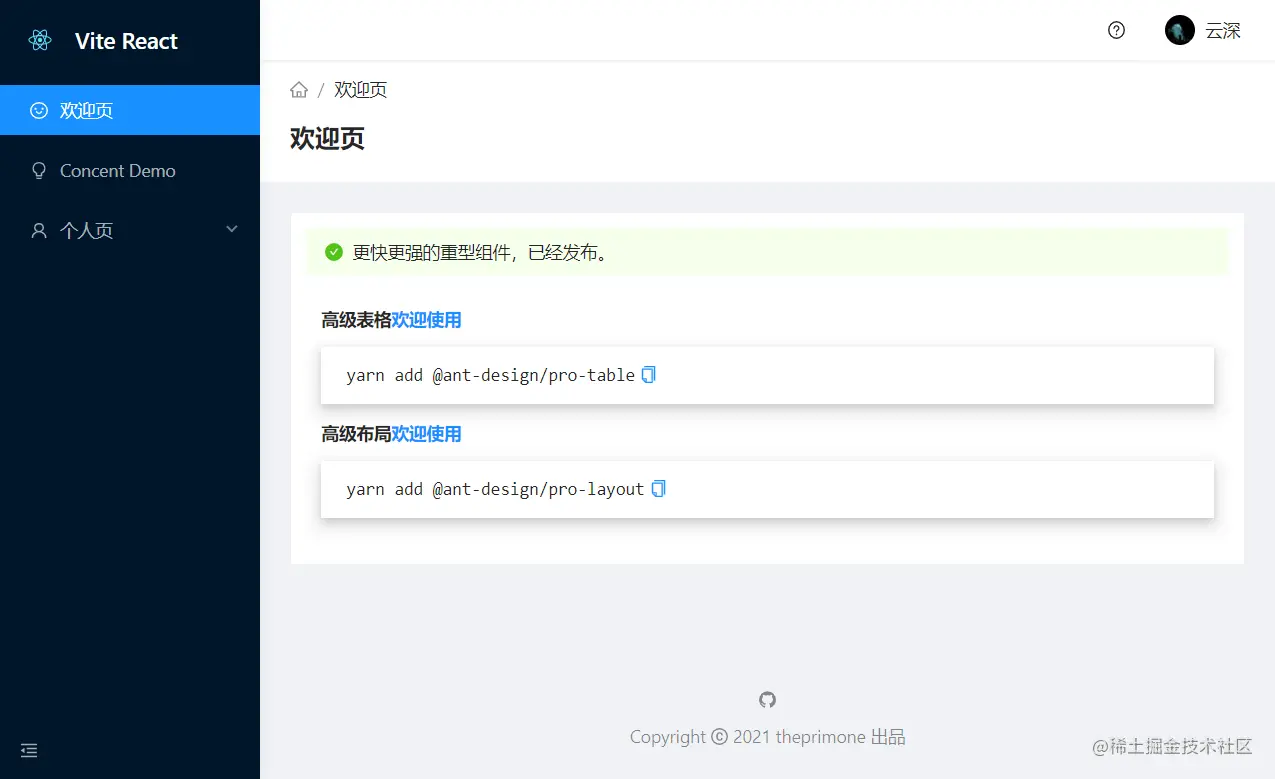Click the smiley icon beside 欢迎页 menu
The height and width of the screenshot is (779, 1275).
[39, 110]
